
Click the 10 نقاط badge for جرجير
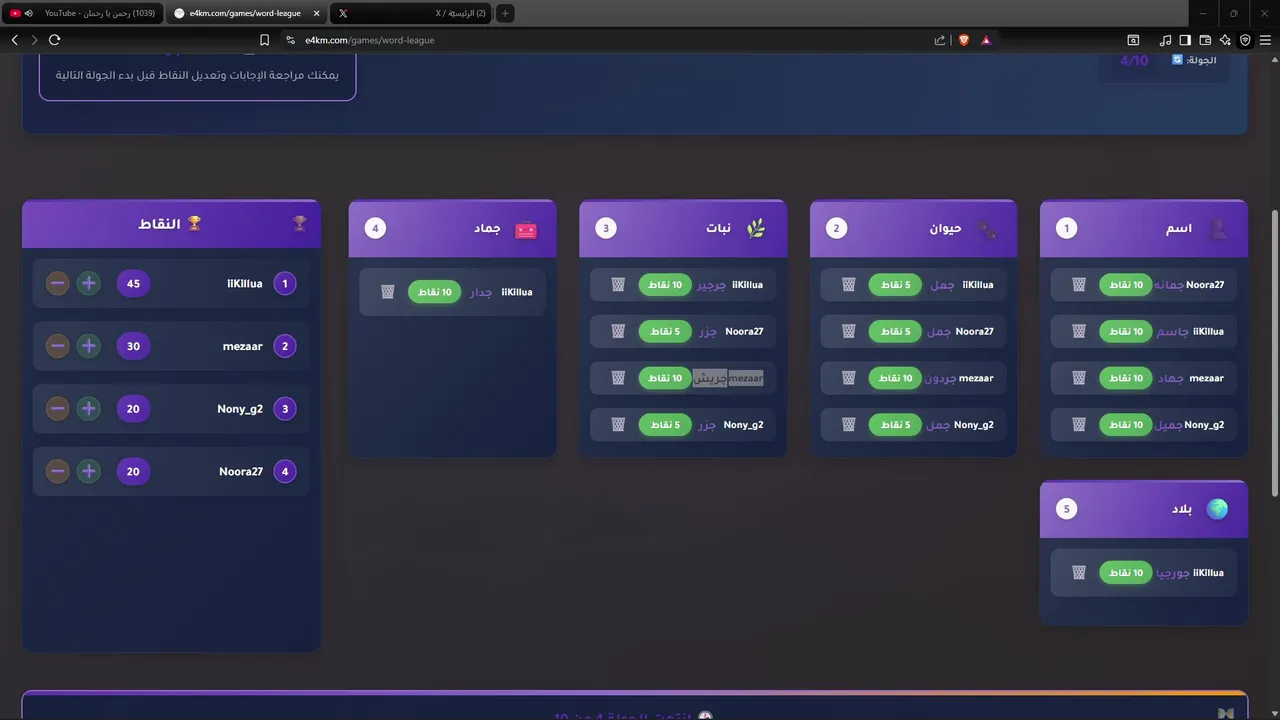coord(665,285)
